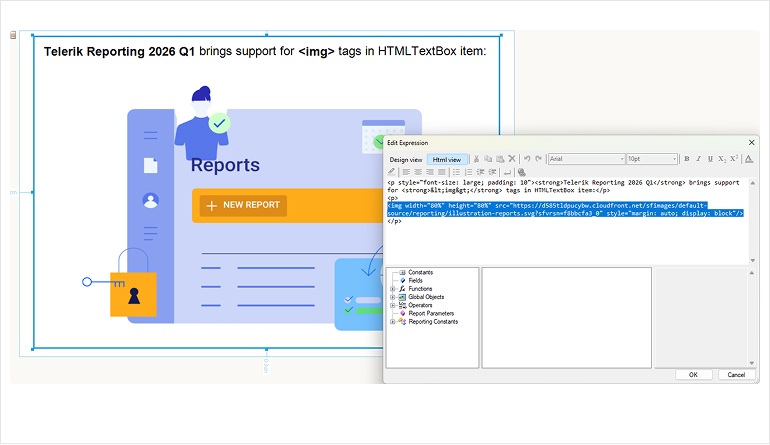Toggle Bold formatting
Viewport: 770px width, 445px height.
point(687,159)
